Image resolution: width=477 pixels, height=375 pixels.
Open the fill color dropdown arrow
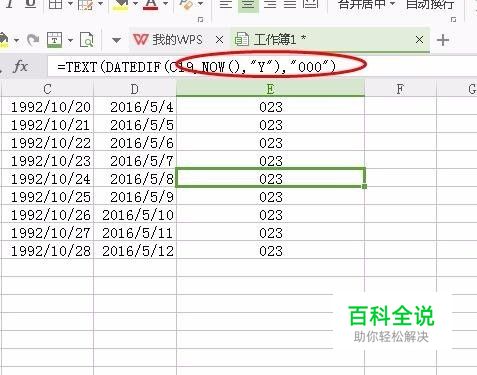tap(135, 4)
